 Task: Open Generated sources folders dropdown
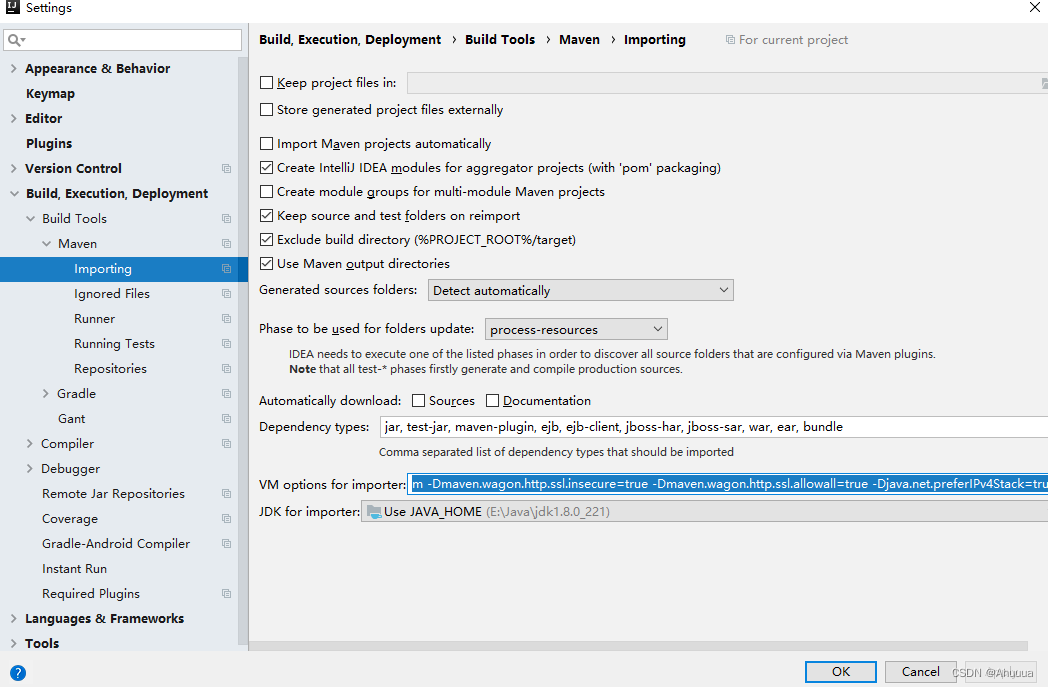[580, 290]
